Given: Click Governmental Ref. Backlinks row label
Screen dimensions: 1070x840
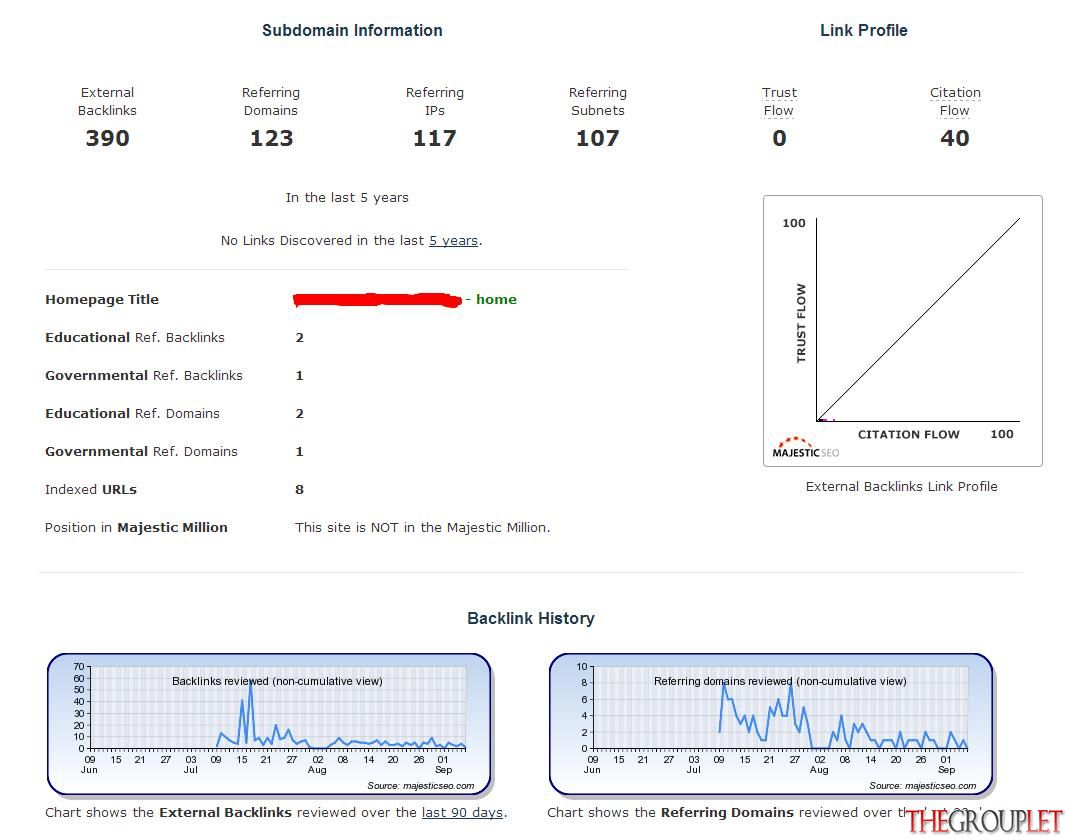Looking at the screenshot, I should [x=143, y=376].
